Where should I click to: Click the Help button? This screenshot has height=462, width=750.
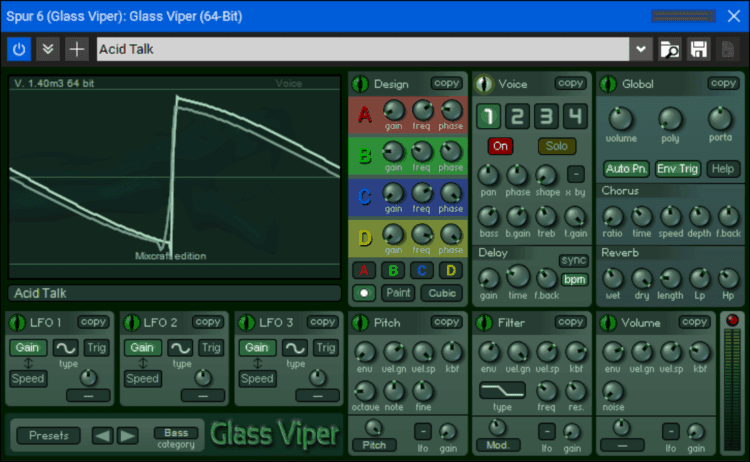(x=723, y=169)
